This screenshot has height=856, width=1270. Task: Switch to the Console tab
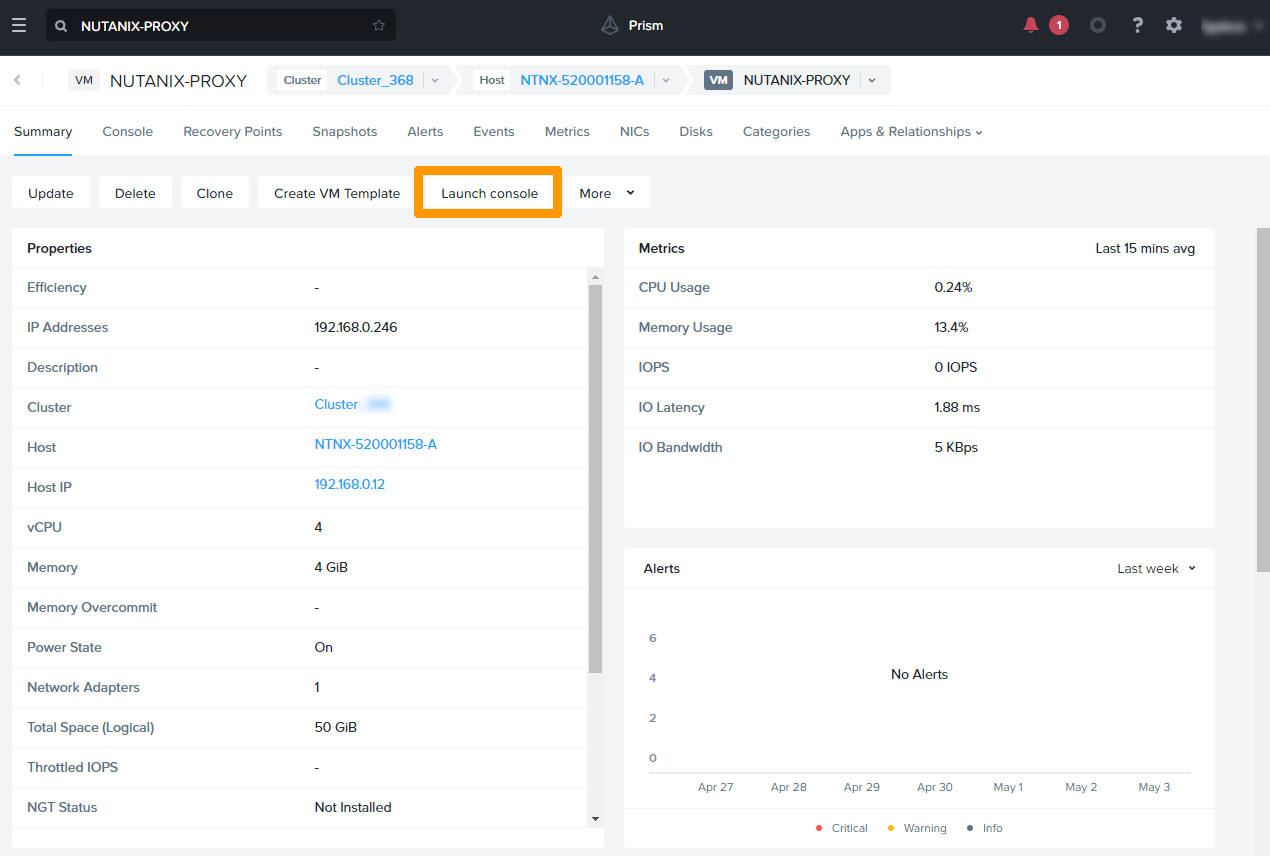[x=127, y=131]
